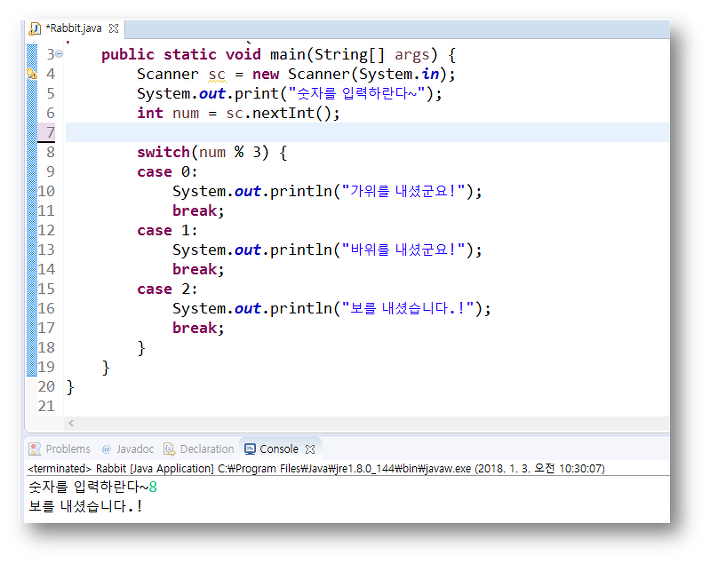This screenshot has height=563, width=710.
Task: Click the green input '8' in console
Action: tap(153, 487)
